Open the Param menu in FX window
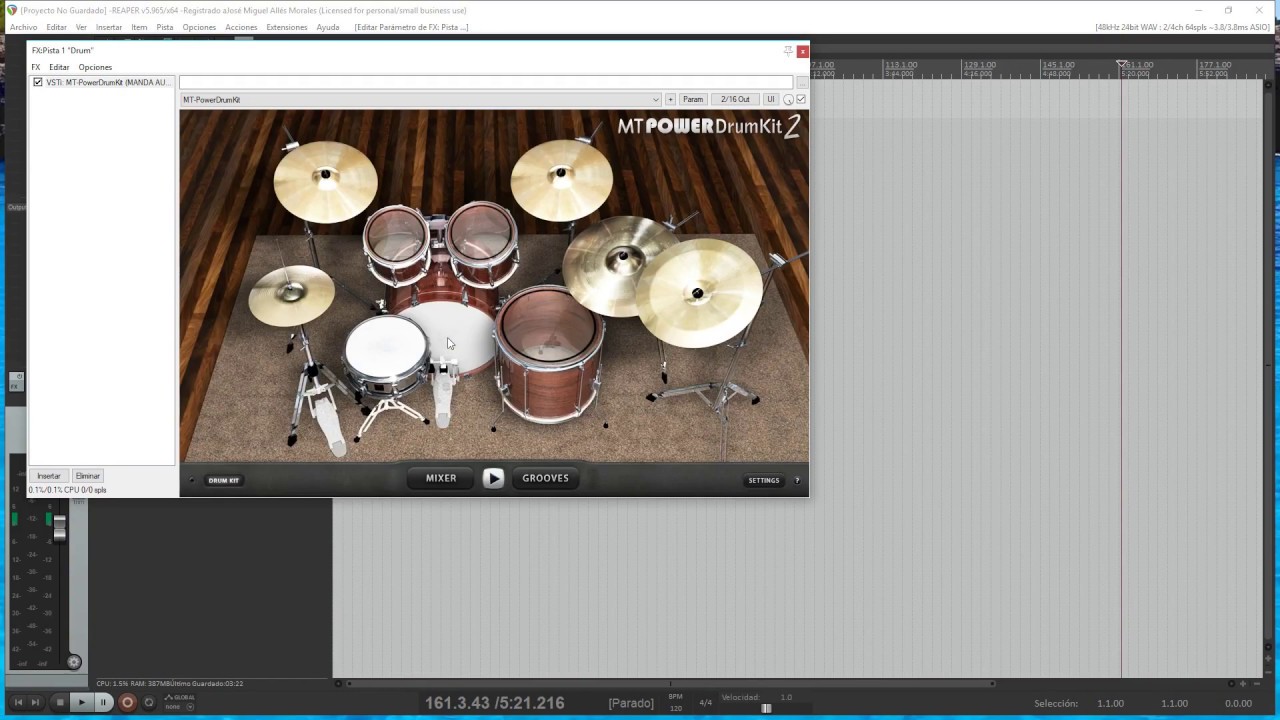This screenshot has height=720, width=1280. [693, 100]
